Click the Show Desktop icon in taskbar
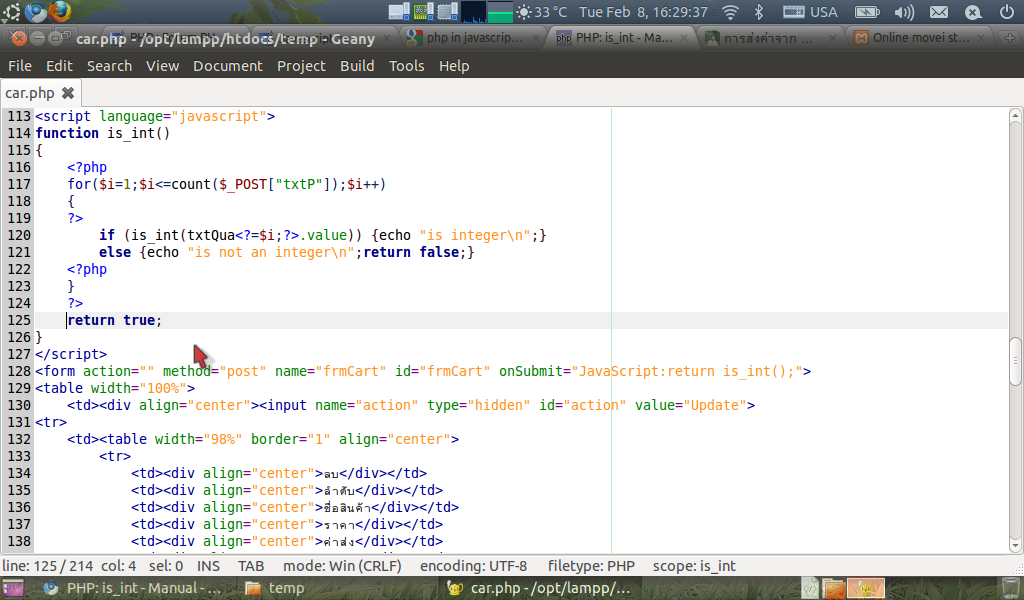The image size is (1024, 600). pos(12,588)
